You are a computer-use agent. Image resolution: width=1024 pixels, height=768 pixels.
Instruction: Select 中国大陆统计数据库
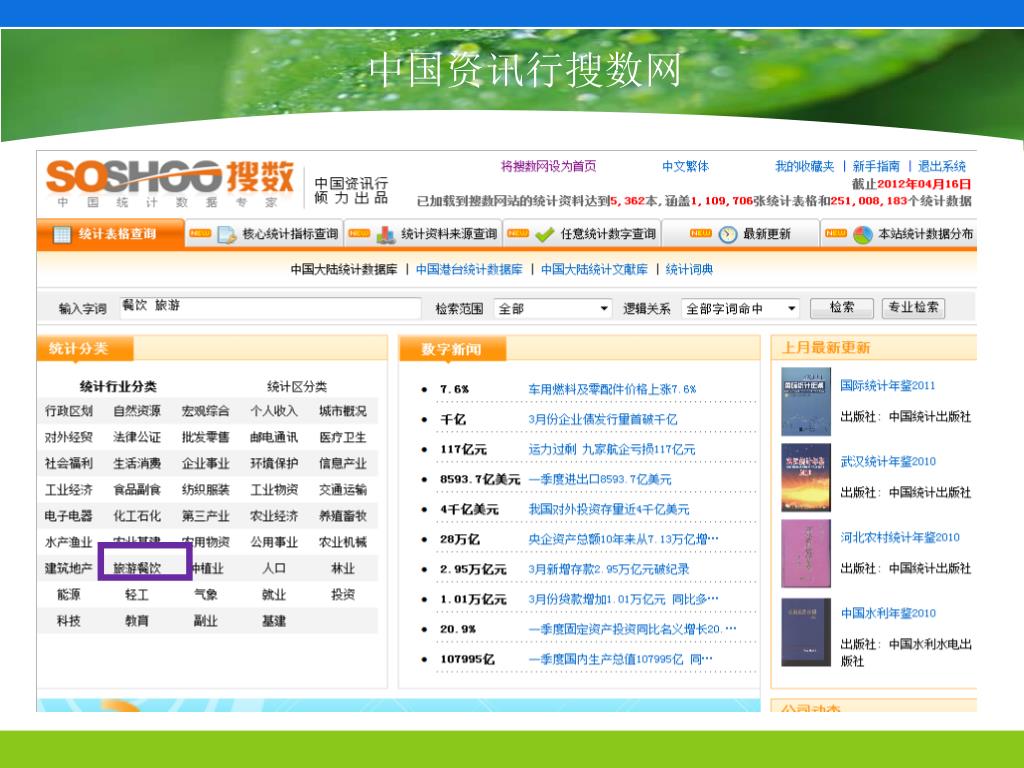tap(344, 269)
